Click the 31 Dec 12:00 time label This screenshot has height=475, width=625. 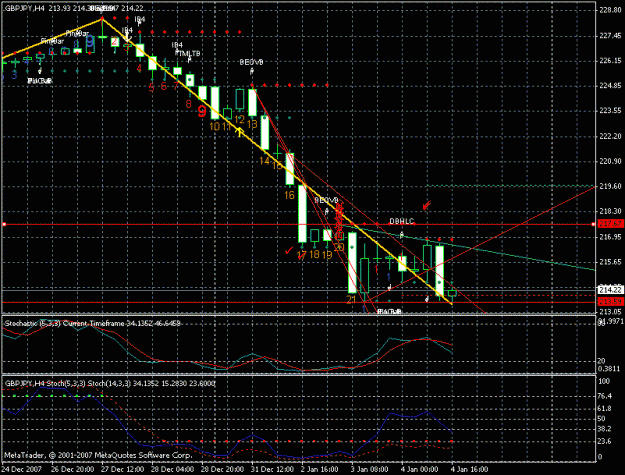tap(272, 469)
